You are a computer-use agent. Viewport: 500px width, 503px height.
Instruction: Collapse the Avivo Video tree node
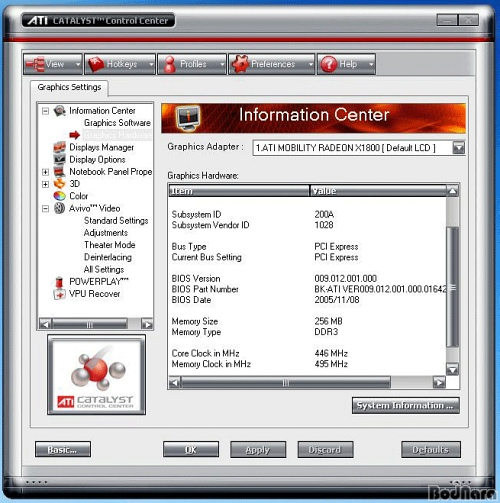point(46,209)
